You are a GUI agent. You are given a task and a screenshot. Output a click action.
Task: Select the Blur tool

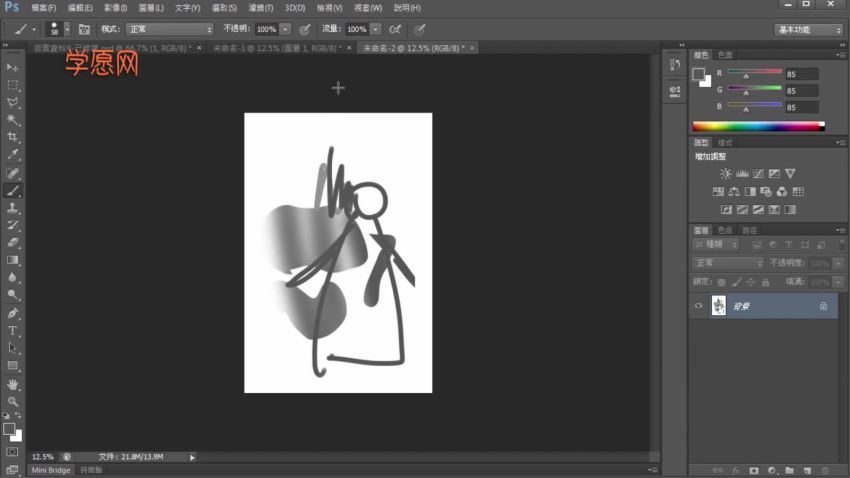coord(12,277)
